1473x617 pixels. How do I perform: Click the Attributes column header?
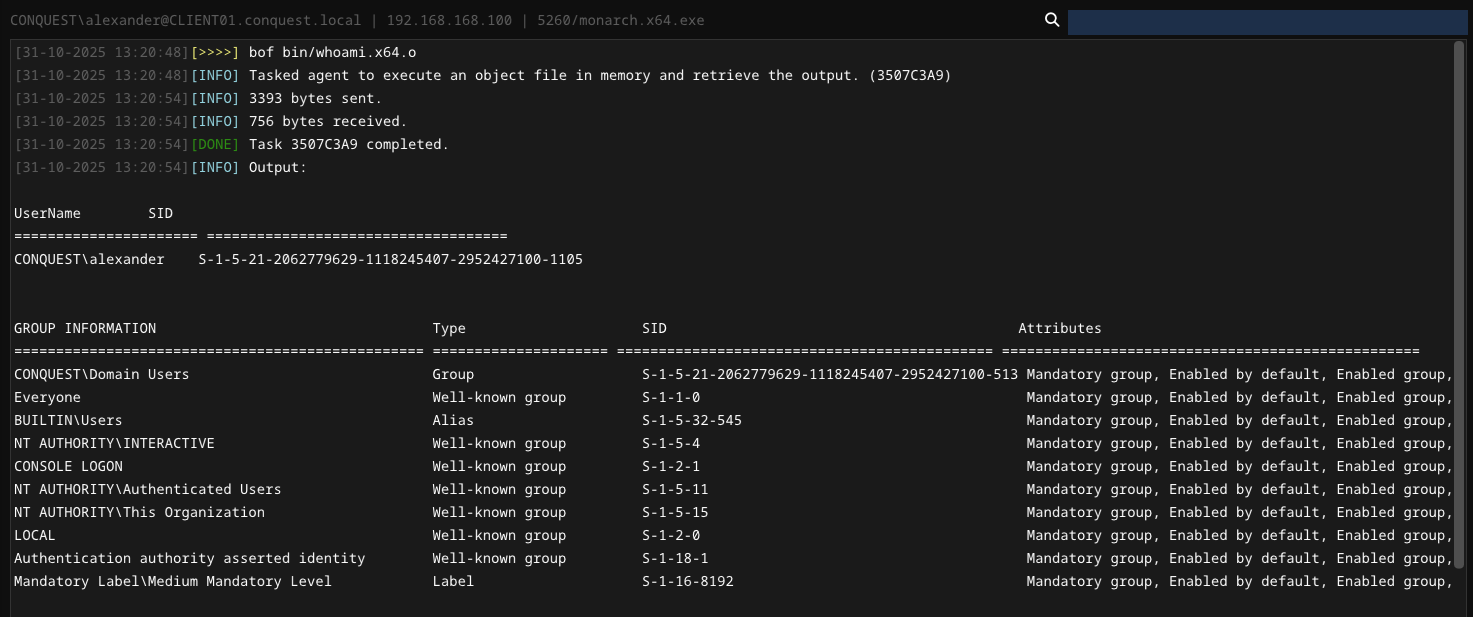(x=1059, y=328)
